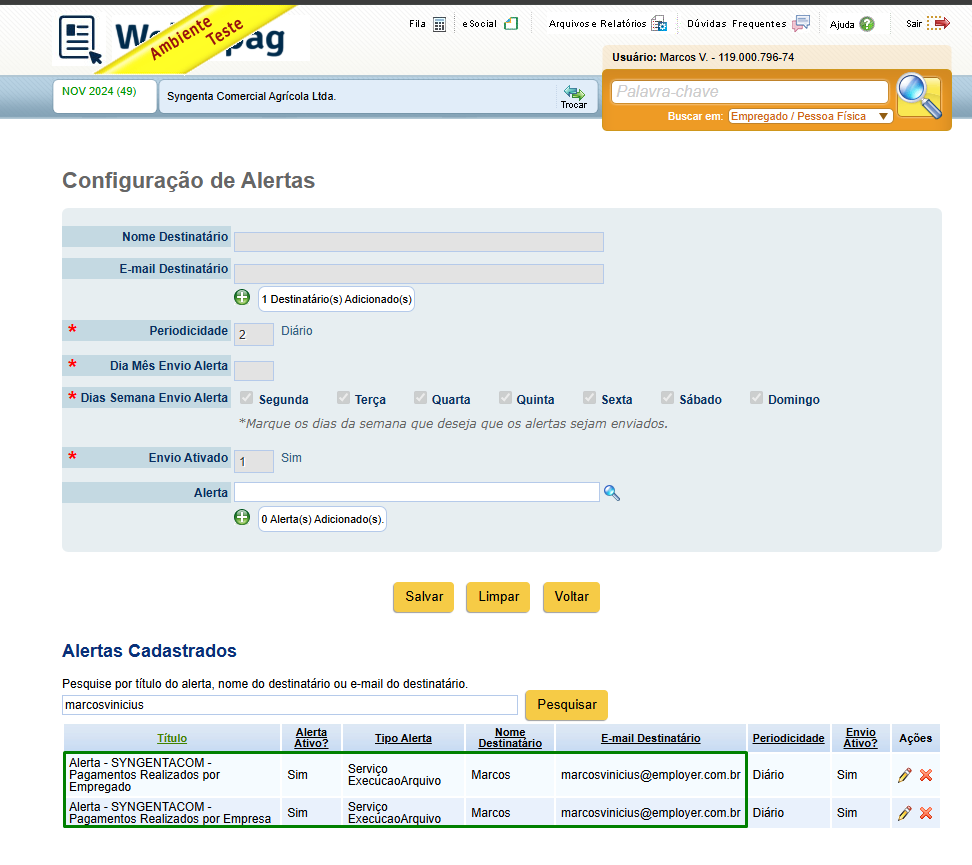This screenshot has width=972, height=865.
Task: Toggle the Sexta checkbox
Action: (x=590, y=398)
